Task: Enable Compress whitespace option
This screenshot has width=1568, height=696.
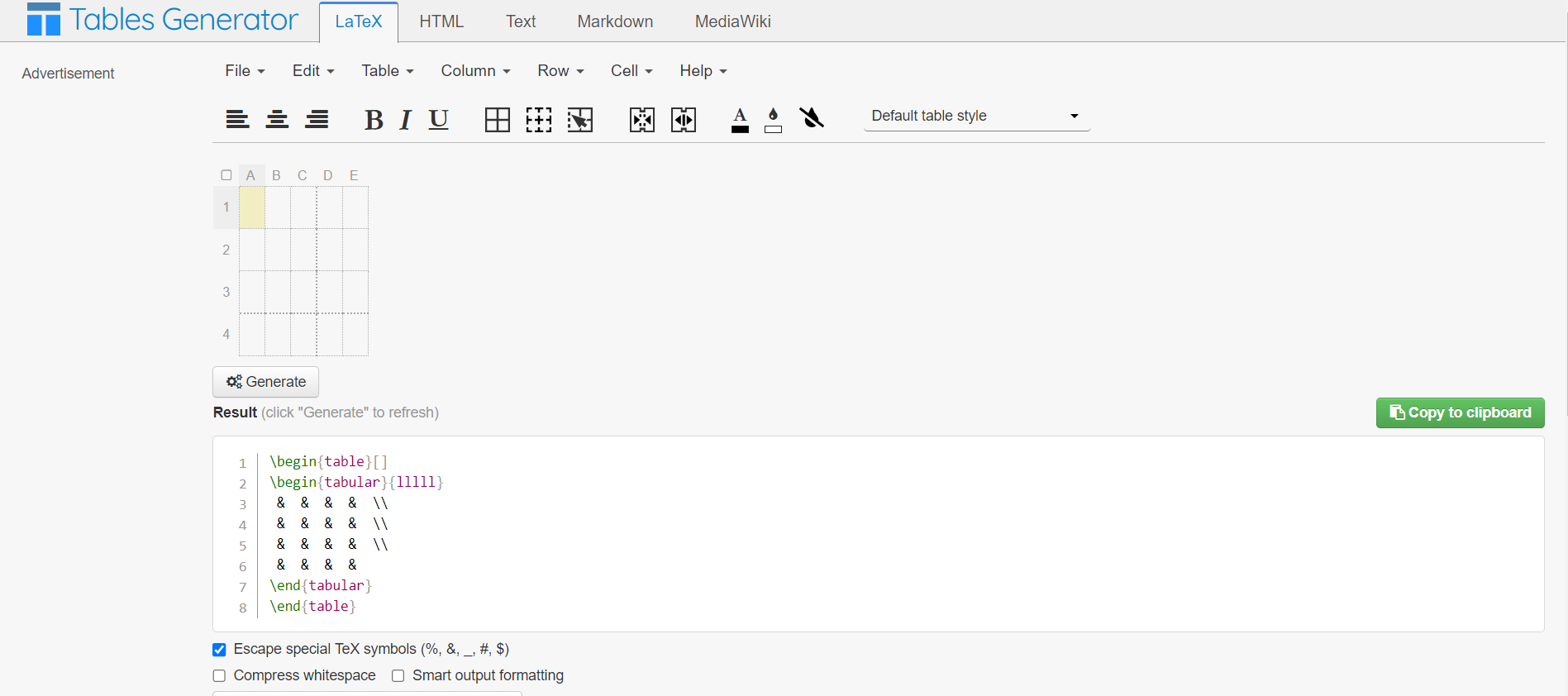Action: click(x=219, y=676)
